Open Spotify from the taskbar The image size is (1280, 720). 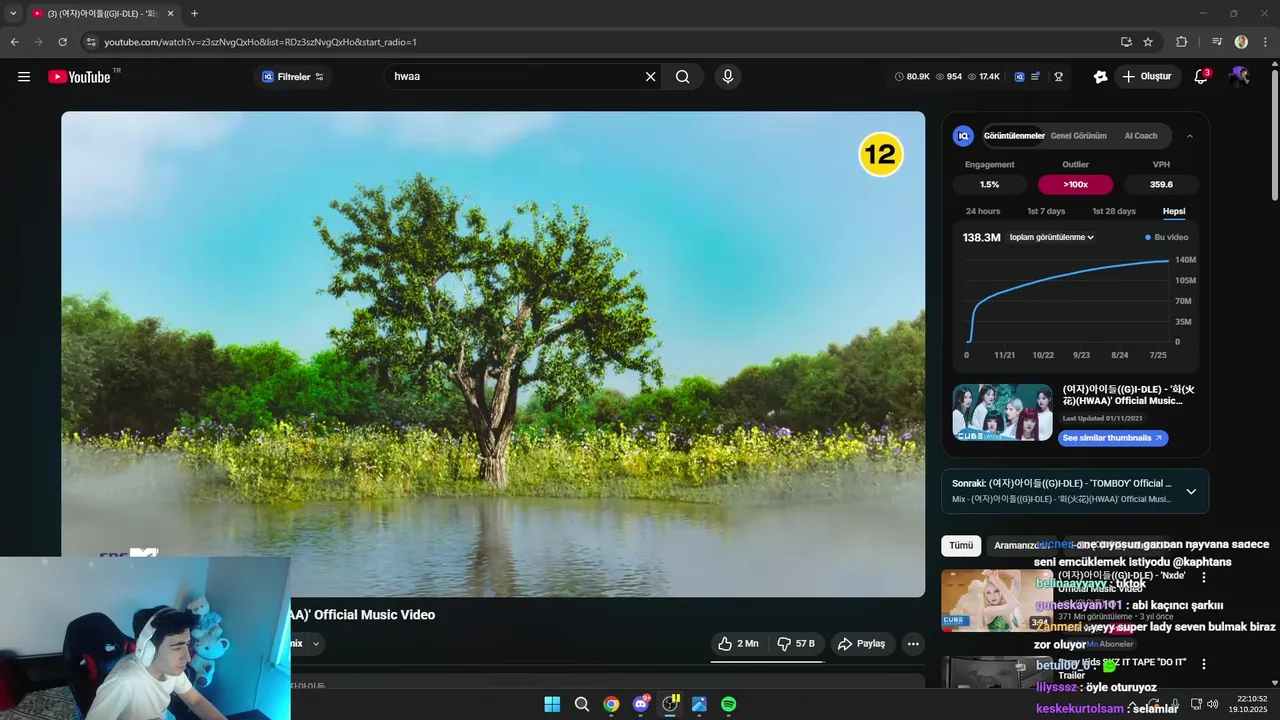coord(729,704)
